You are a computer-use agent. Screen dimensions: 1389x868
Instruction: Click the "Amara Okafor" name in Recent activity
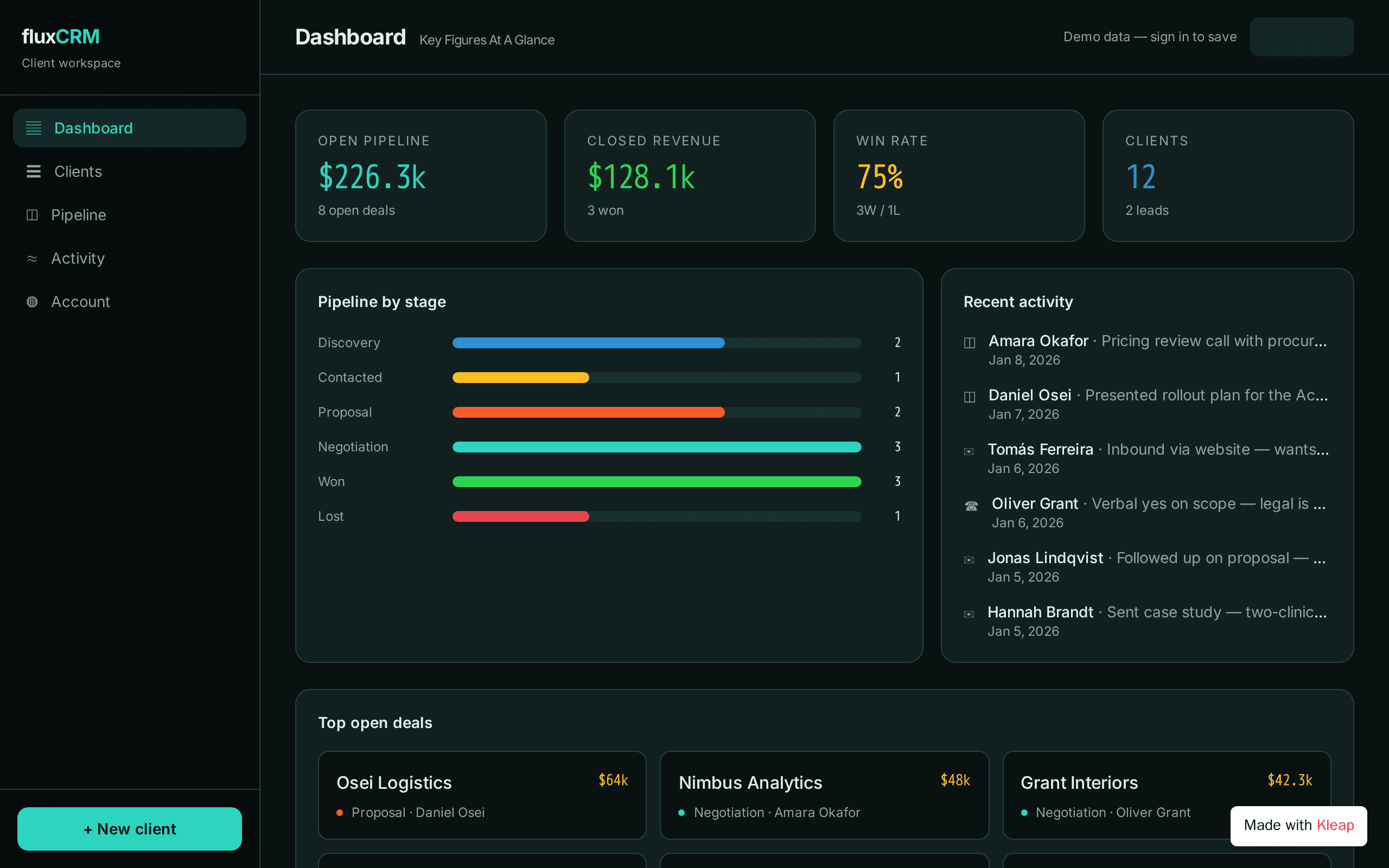point(1038,341)
